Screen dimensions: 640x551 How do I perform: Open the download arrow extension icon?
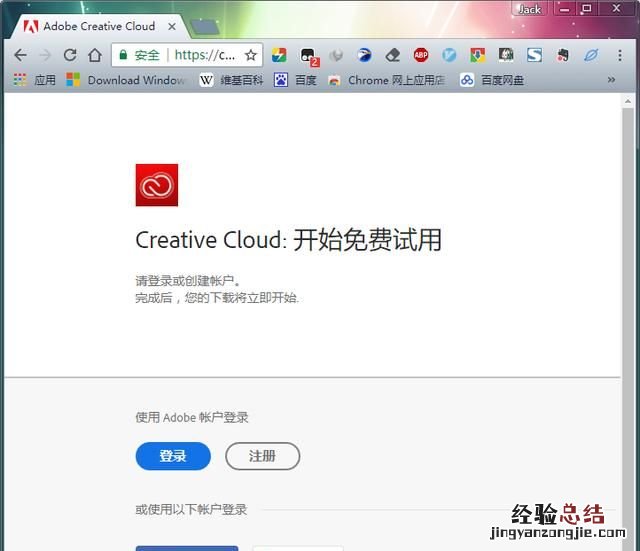478,55
